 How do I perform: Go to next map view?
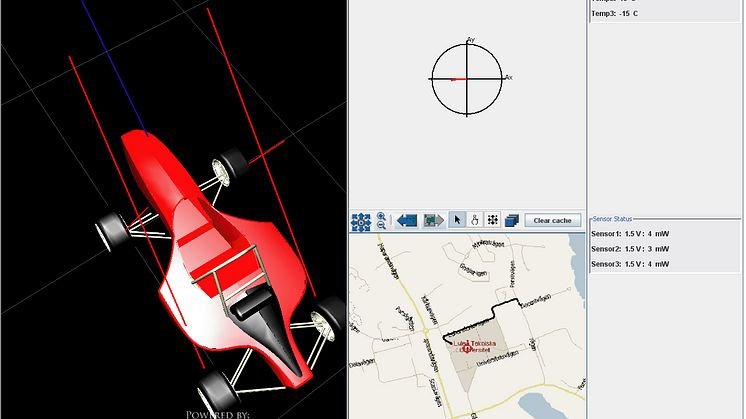(x=433, y=221)
